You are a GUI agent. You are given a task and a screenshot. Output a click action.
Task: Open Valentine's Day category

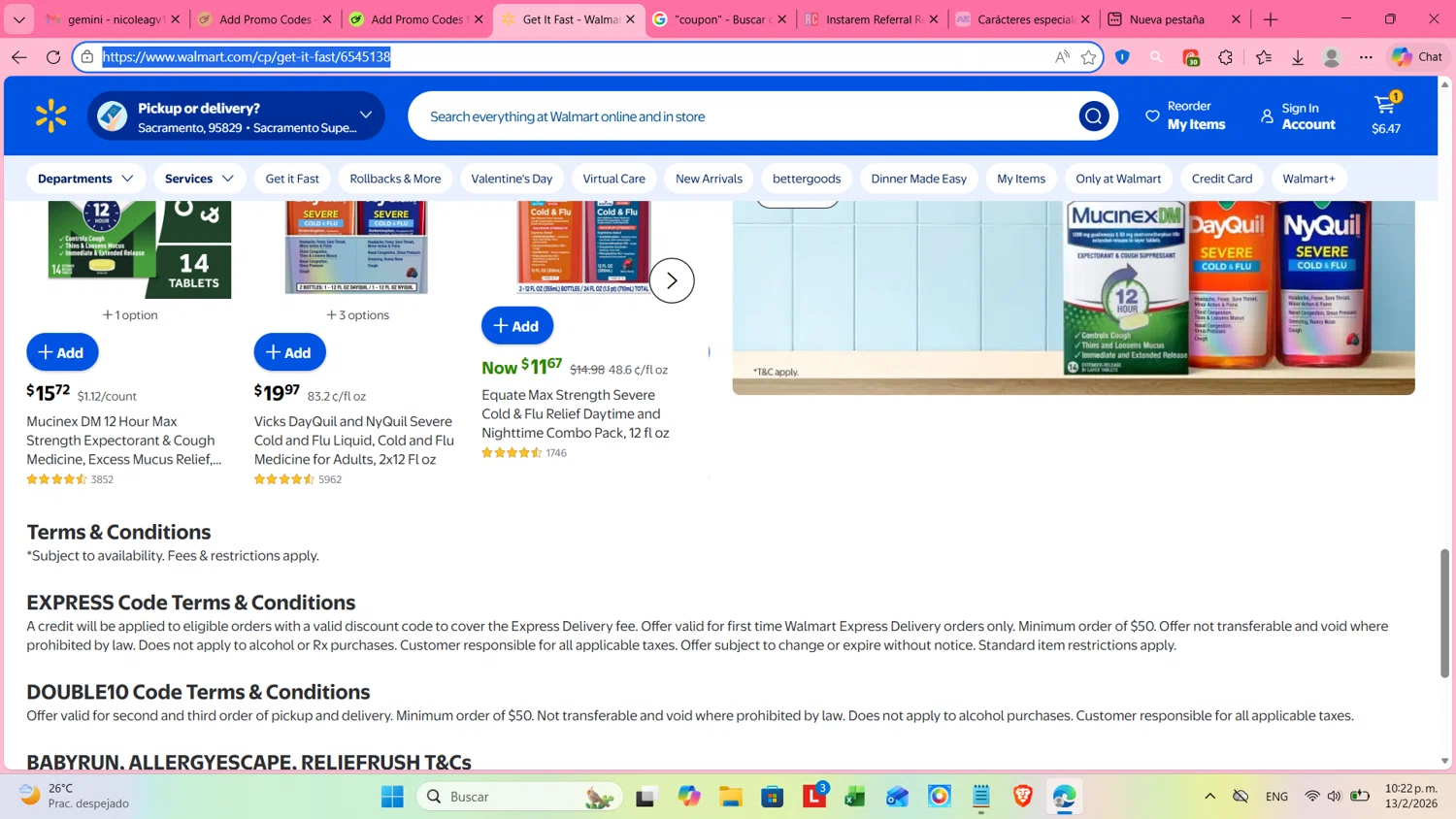512,179
